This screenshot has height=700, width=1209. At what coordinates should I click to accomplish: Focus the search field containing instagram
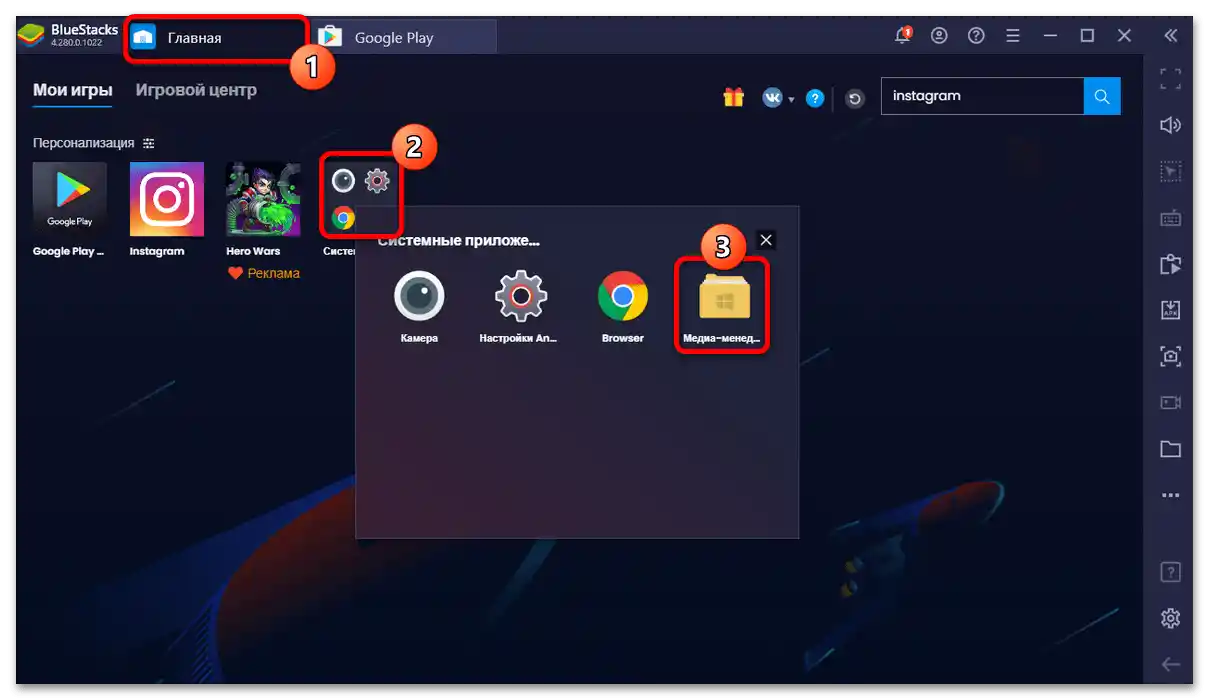[982, 96]
